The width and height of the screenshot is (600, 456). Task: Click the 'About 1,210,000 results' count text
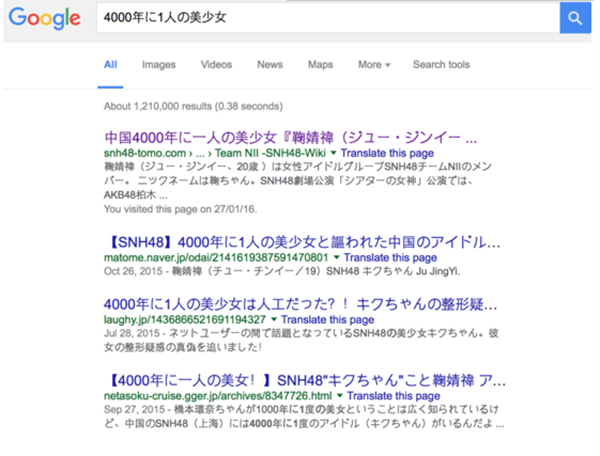pos(193,106)
